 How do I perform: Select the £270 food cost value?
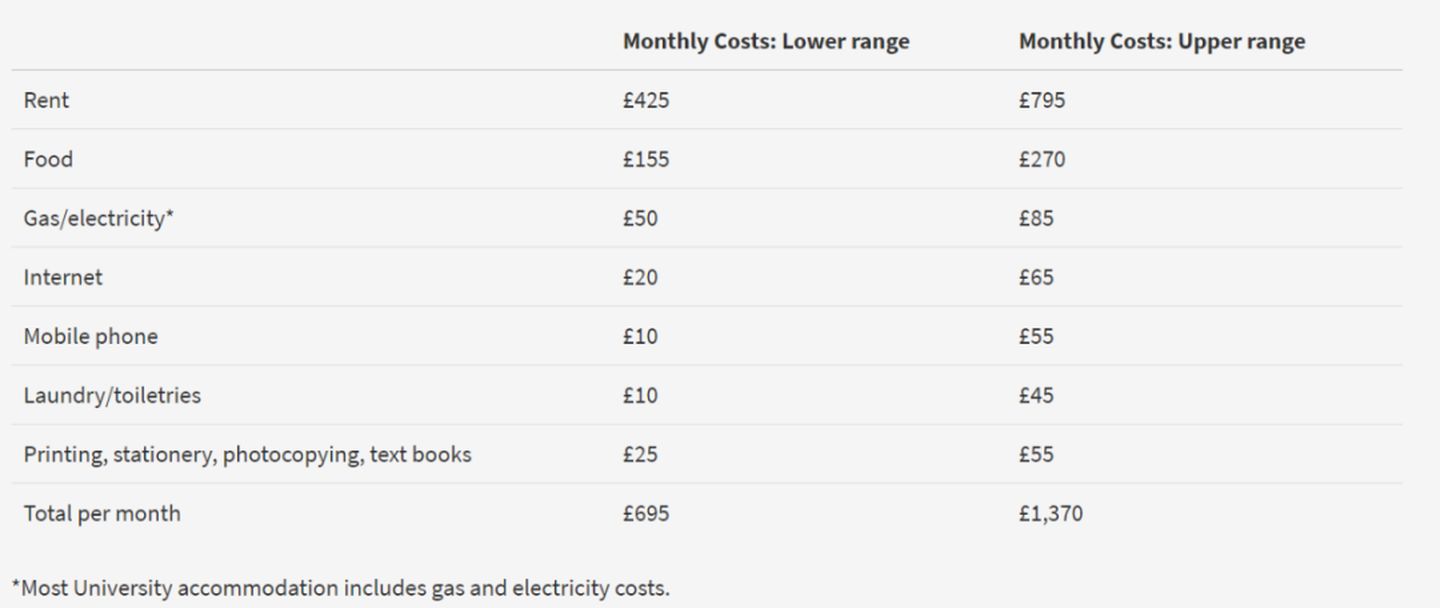pos(1042,159)
